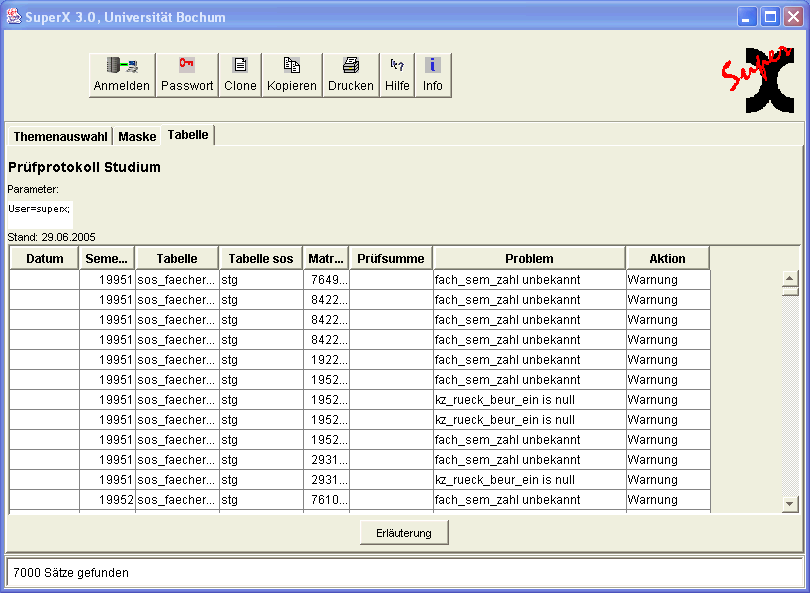Click 'Stand: 29.06.2005' text

coord(52,237)
